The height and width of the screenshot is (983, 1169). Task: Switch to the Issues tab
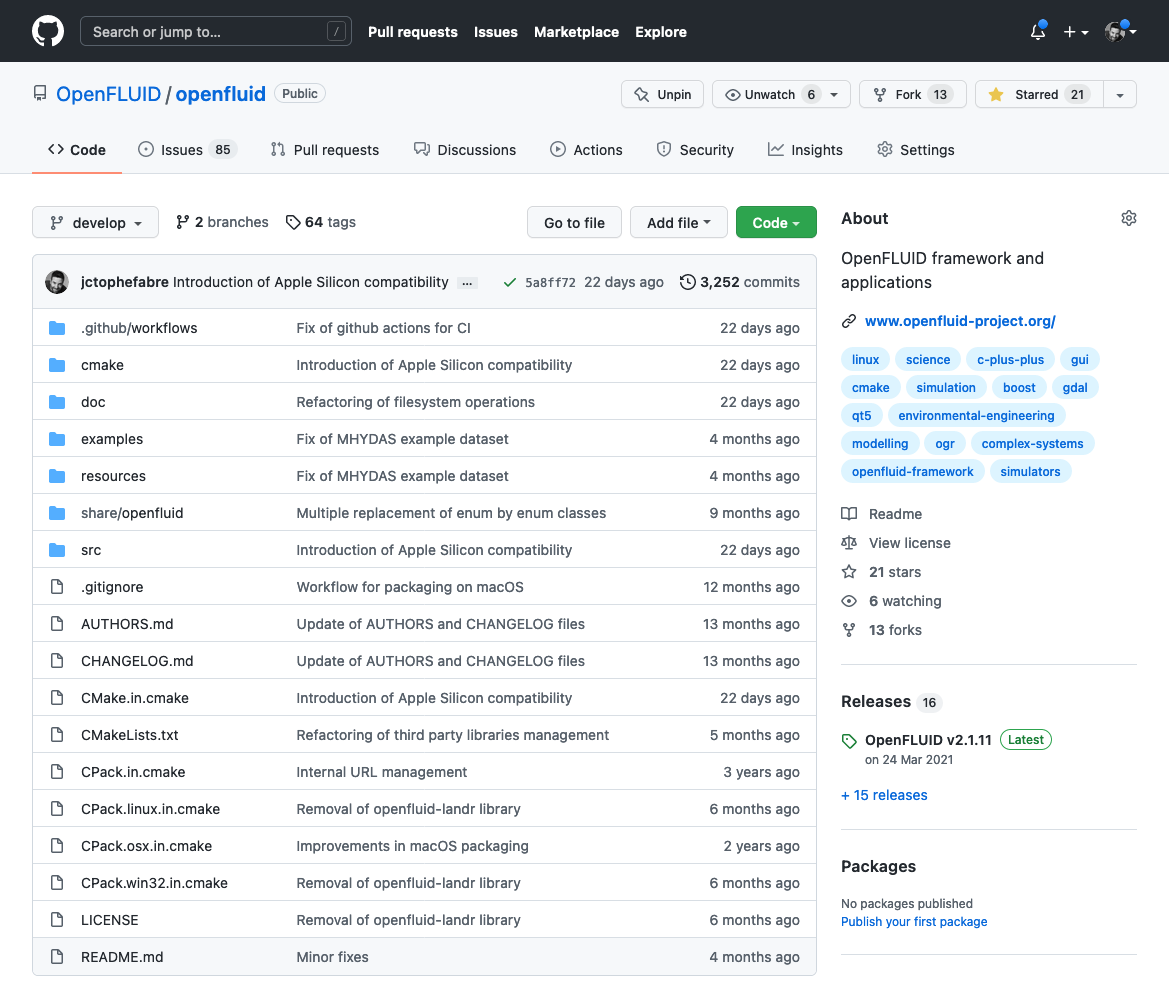(x=187, y=149)
